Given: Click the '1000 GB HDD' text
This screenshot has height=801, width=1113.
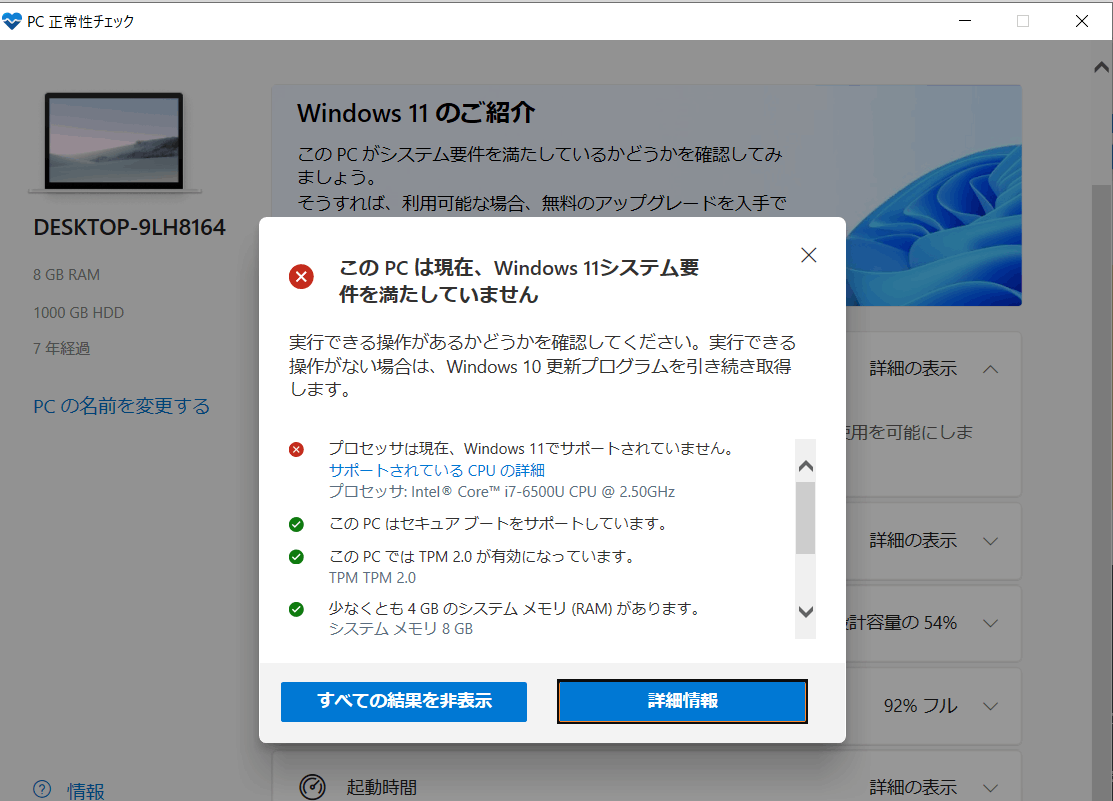Looking at the screenshot, I should coord(79,313).
